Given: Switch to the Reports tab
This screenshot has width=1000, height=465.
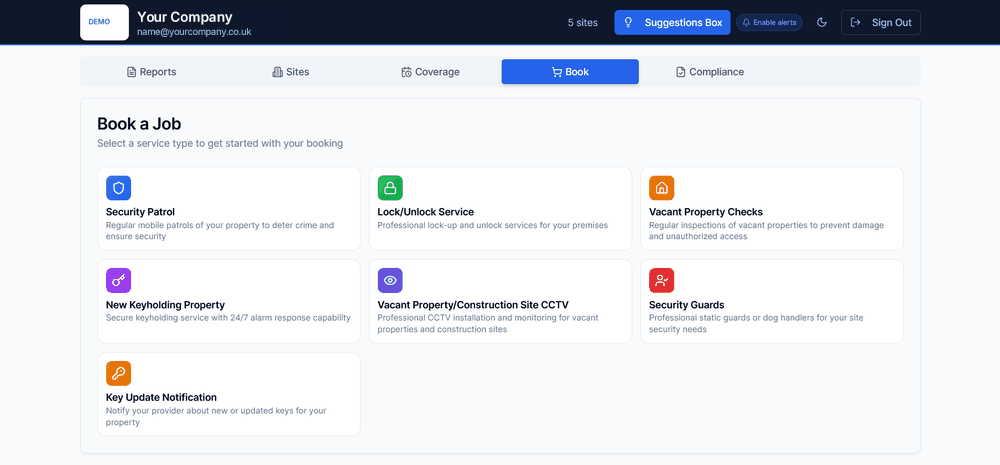Looking at the screenshot, I should (x=151, y=72).
